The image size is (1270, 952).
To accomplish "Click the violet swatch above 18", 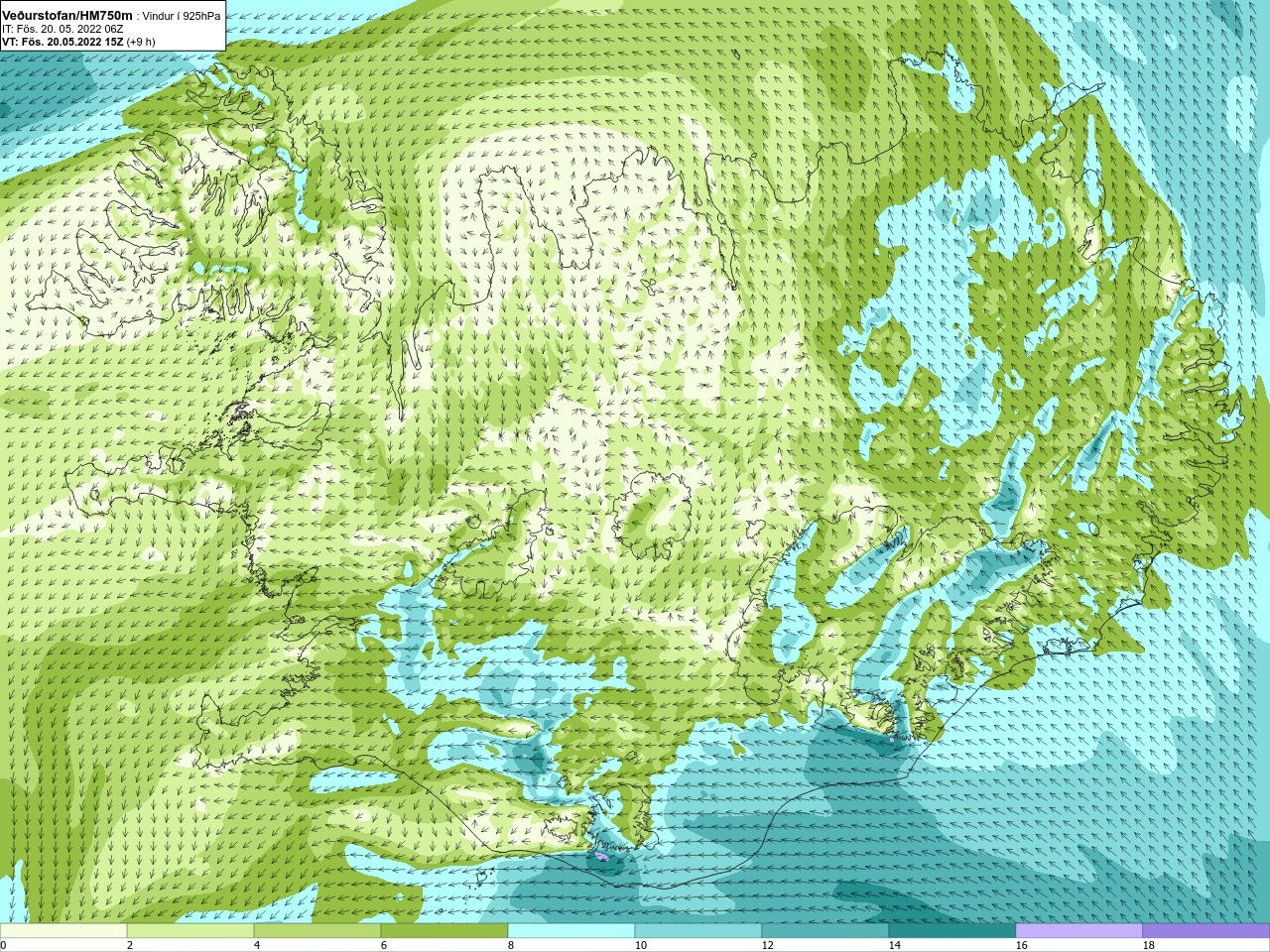I will [x=1206, y=931].
